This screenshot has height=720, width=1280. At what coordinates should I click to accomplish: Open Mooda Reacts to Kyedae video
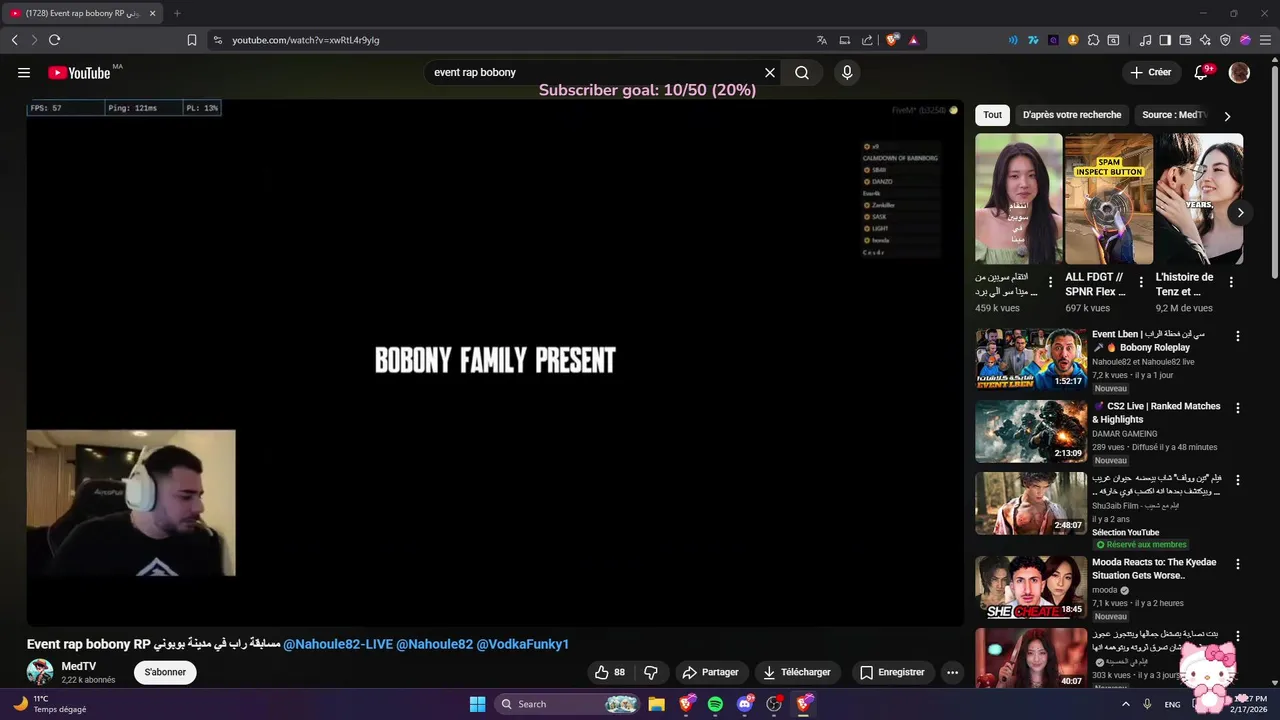click(x=1031, y=587)
